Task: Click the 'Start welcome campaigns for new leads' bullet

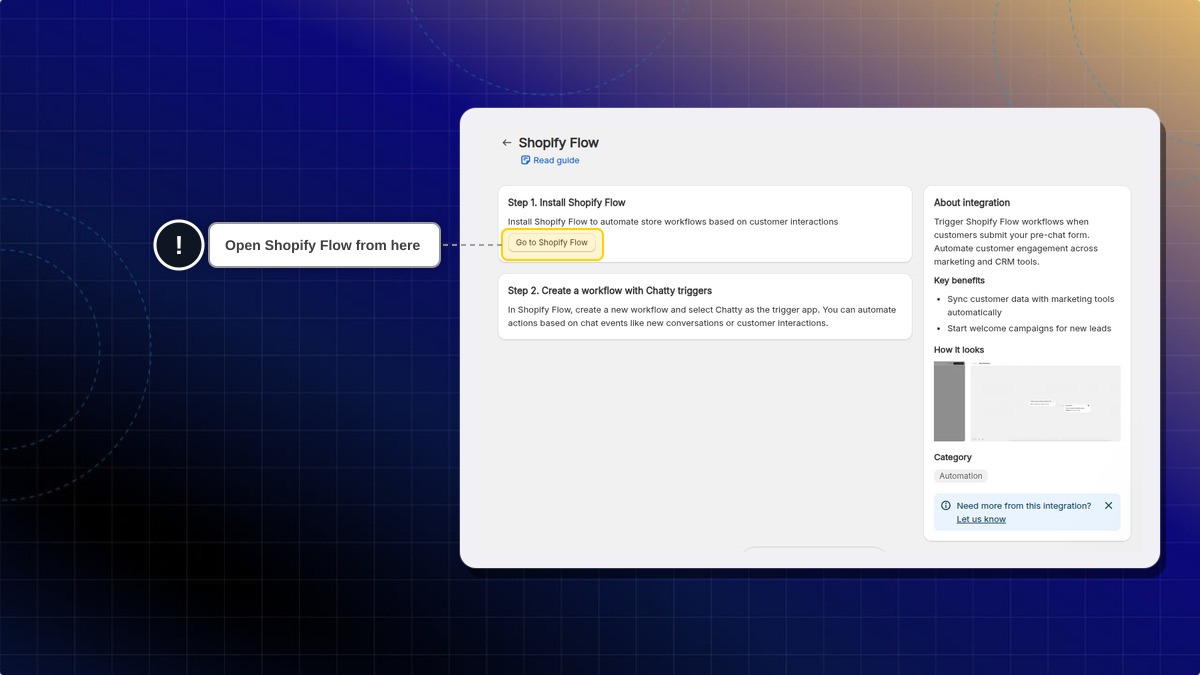Action: (1029, 328)
